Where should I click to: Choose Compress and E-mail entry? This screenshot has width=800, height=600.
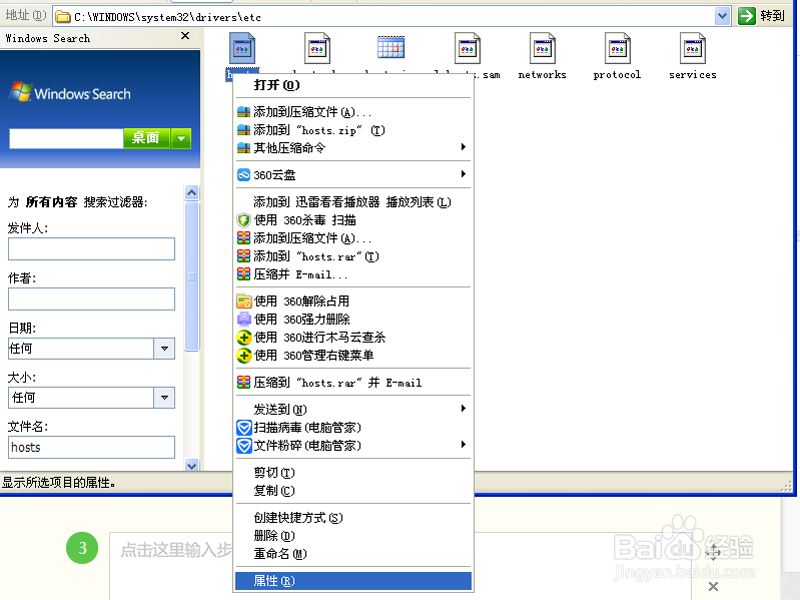(x=353, y=274)
